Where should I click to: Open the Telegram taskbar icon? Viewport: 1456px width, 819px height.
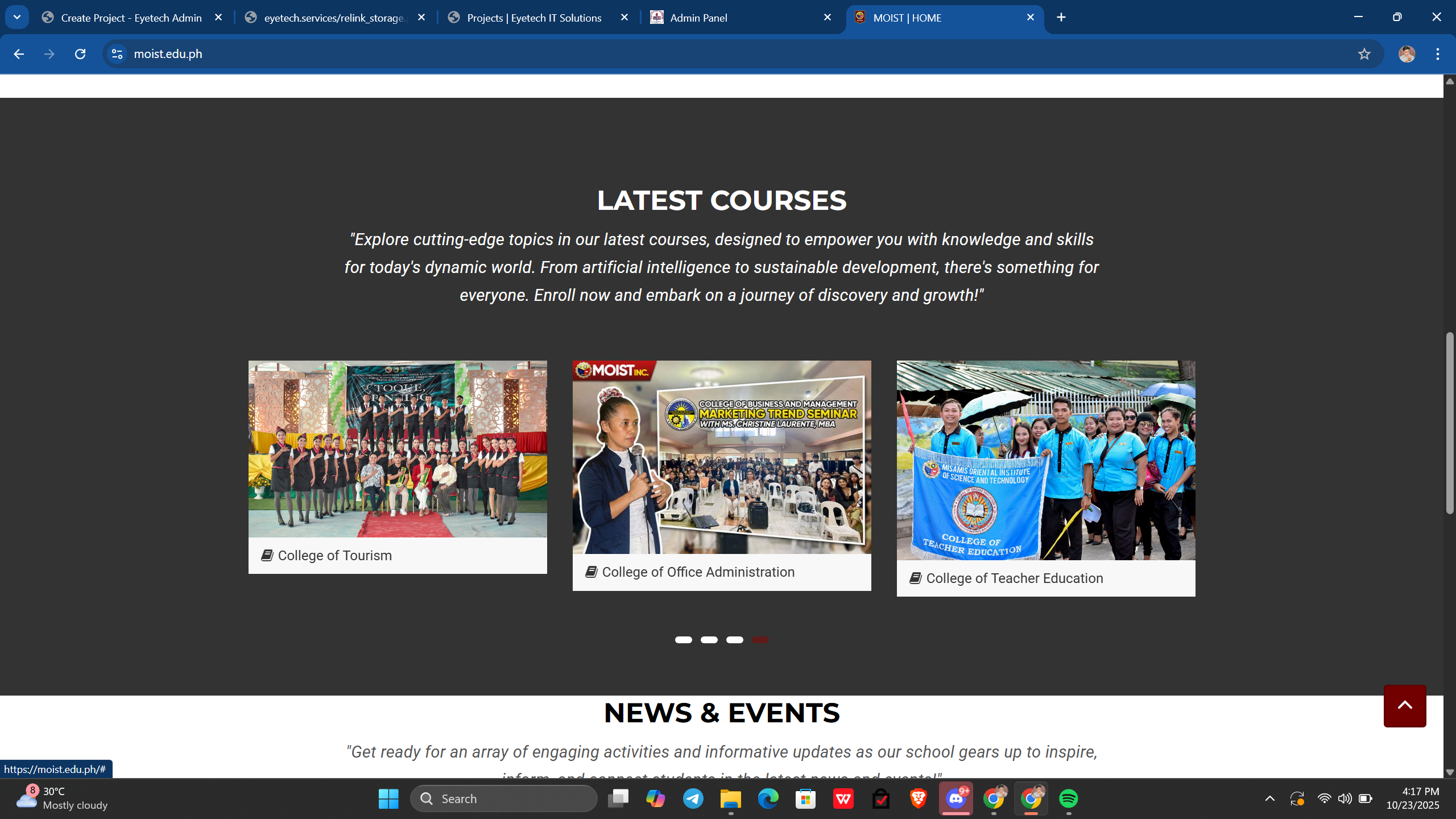point(693,799)
